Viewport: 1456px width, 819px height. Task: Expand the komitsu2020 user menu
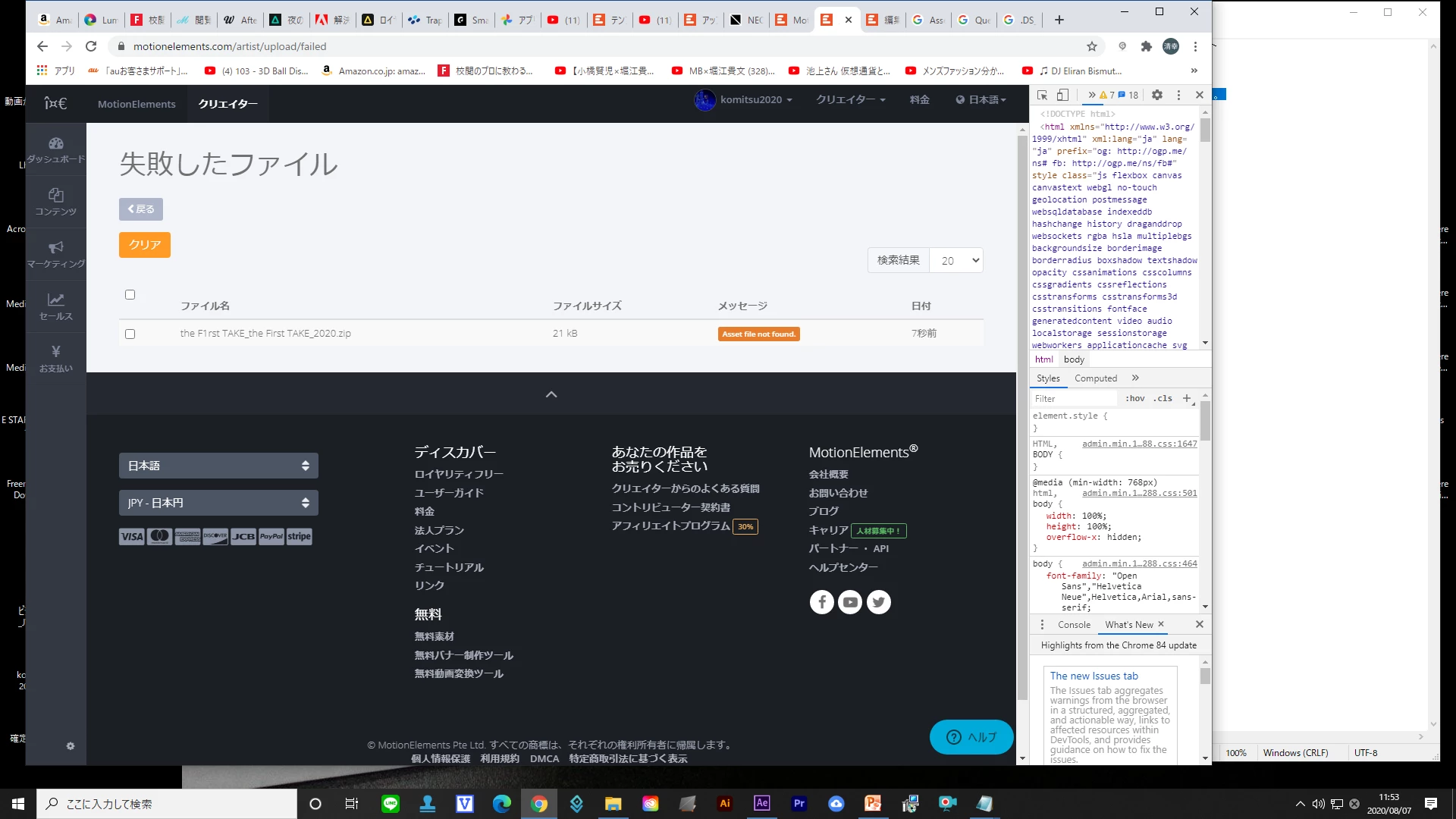coord(744,99)
